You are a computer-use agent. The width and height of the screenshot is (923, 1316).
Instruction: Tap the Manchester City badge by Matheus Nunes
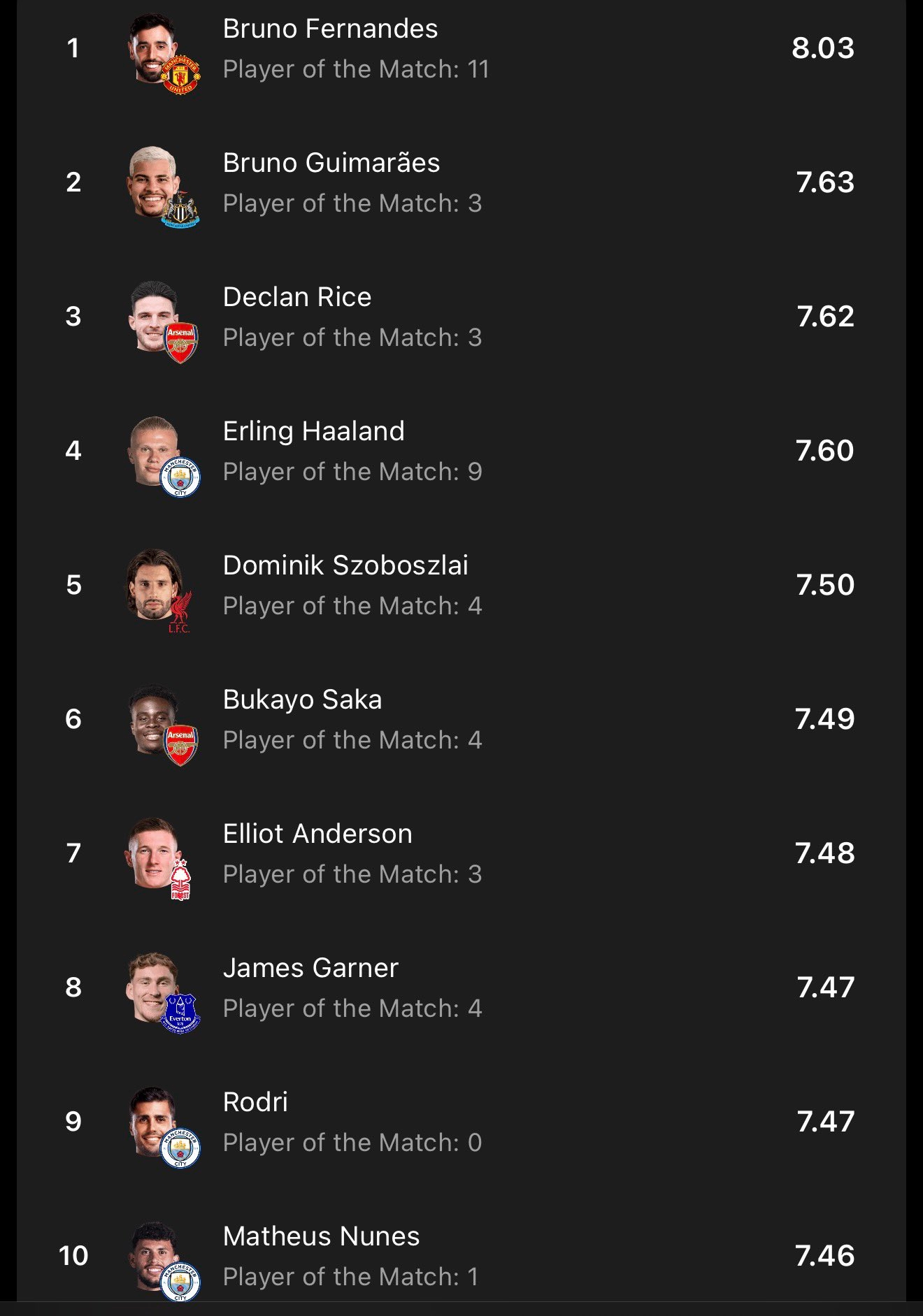click(x=180, y=1282)
